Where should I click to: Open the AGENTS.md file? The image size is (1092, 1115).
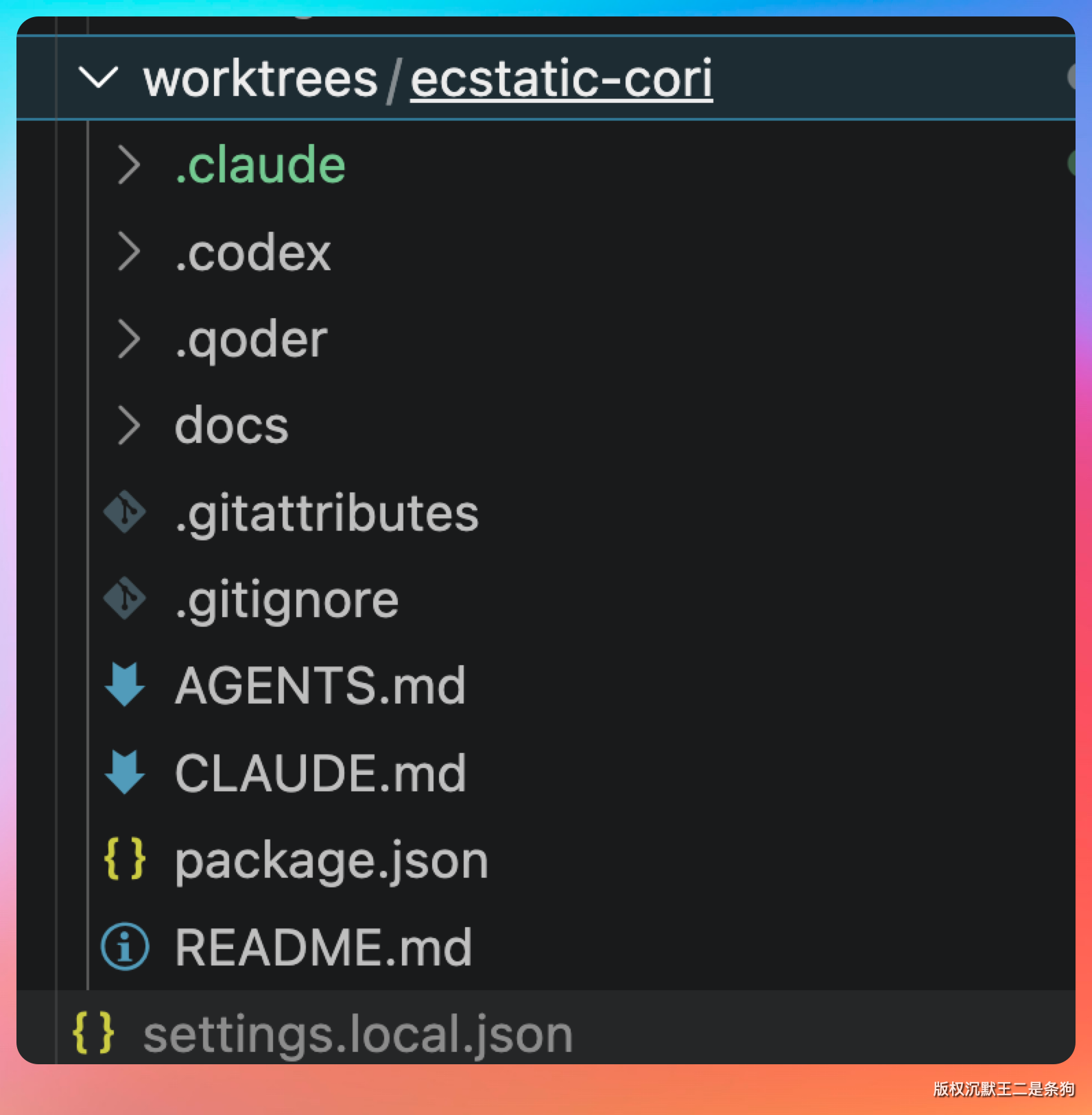pos(320,686)
